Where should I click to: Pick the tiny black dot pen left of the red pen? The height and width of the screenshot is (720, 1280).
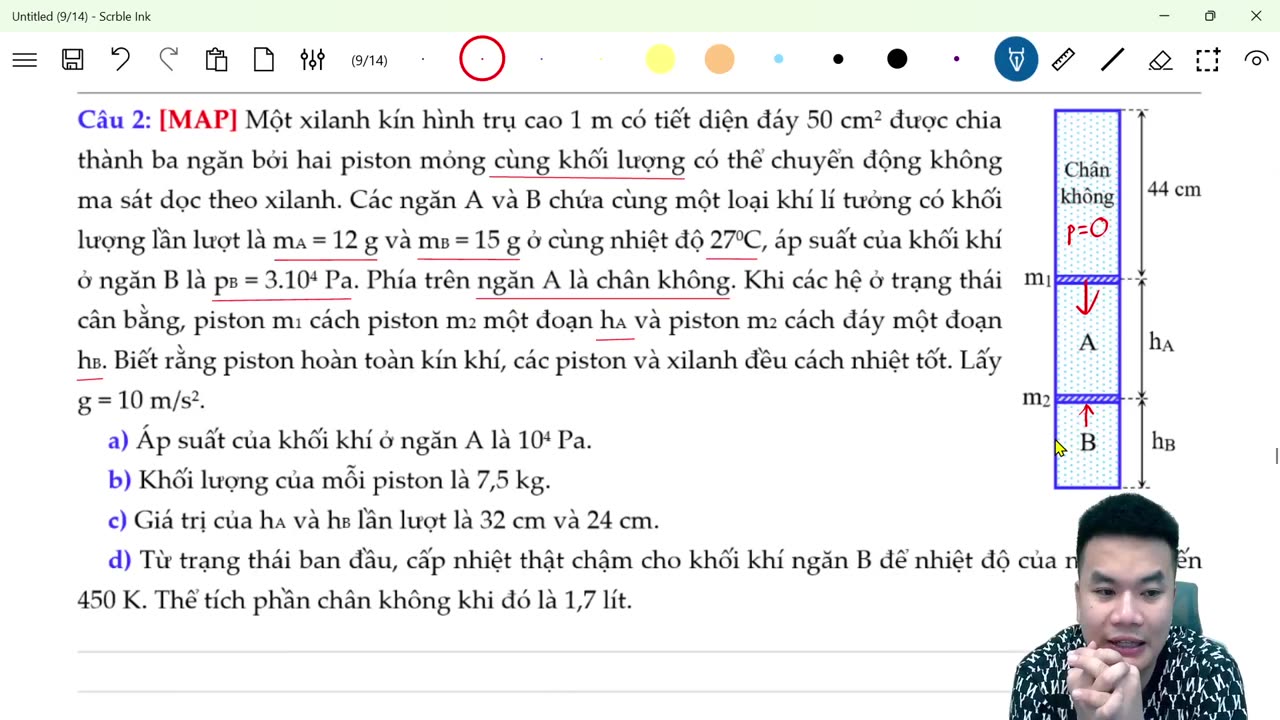click(423, 60)
